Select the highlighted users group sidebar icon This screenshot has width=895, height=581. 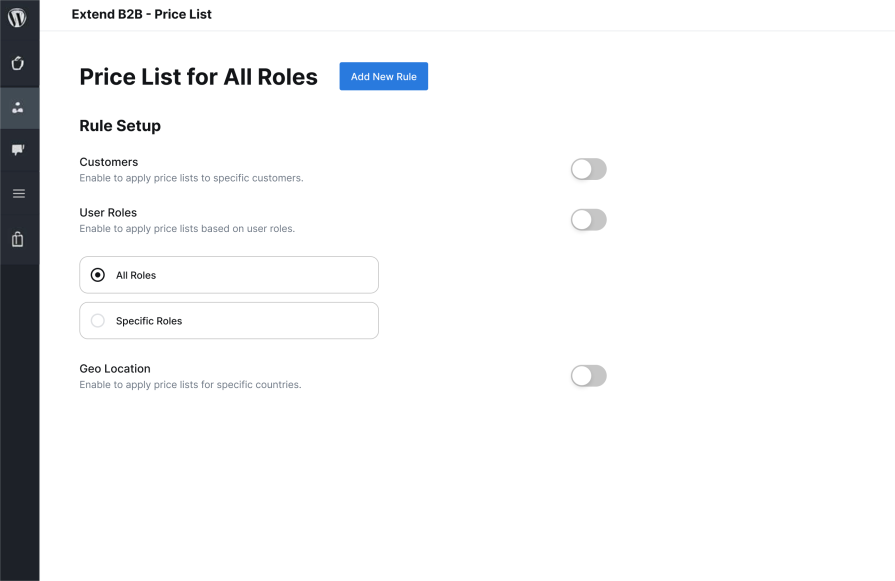[x=18, y=107]
